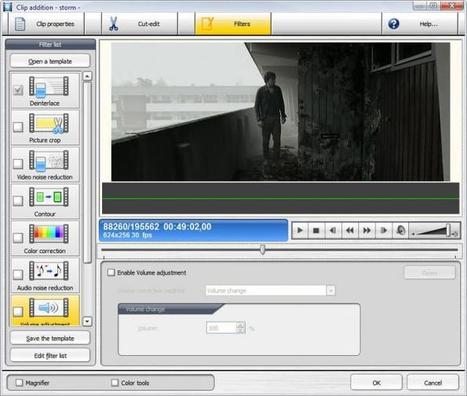
Task: Open the Help menu
Action: (x=419, y=24)
